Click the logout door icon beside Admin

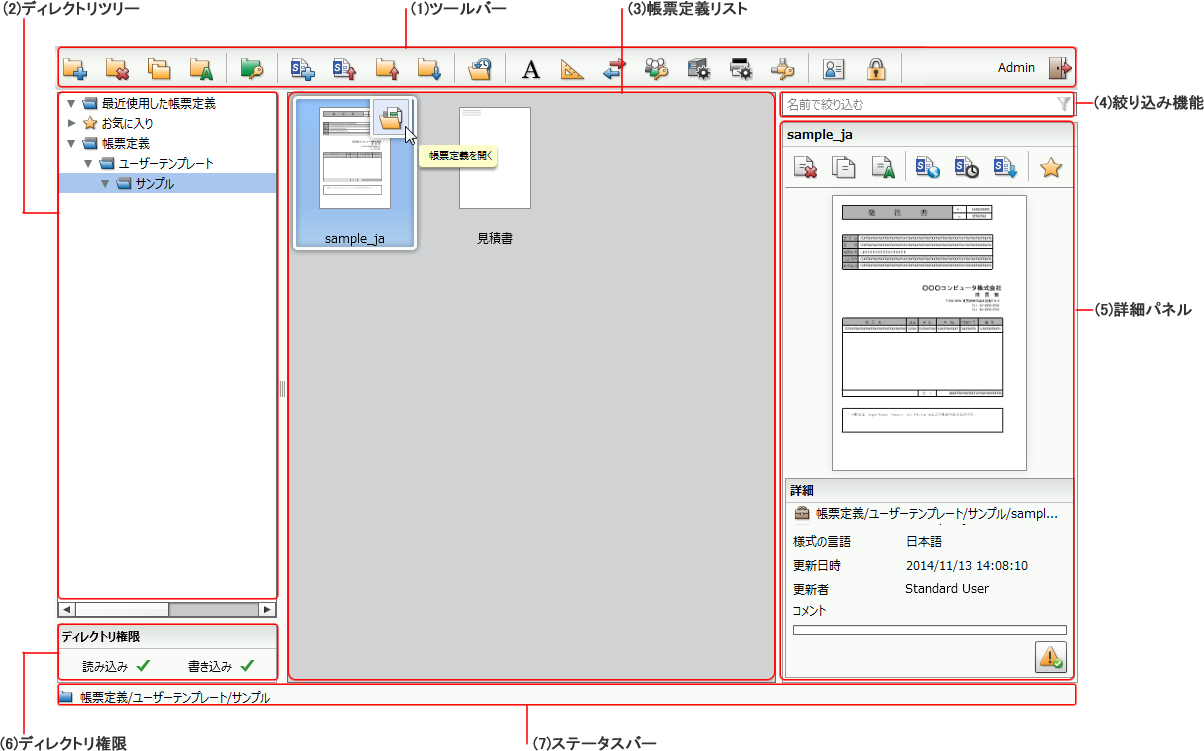coord(1060,68)
